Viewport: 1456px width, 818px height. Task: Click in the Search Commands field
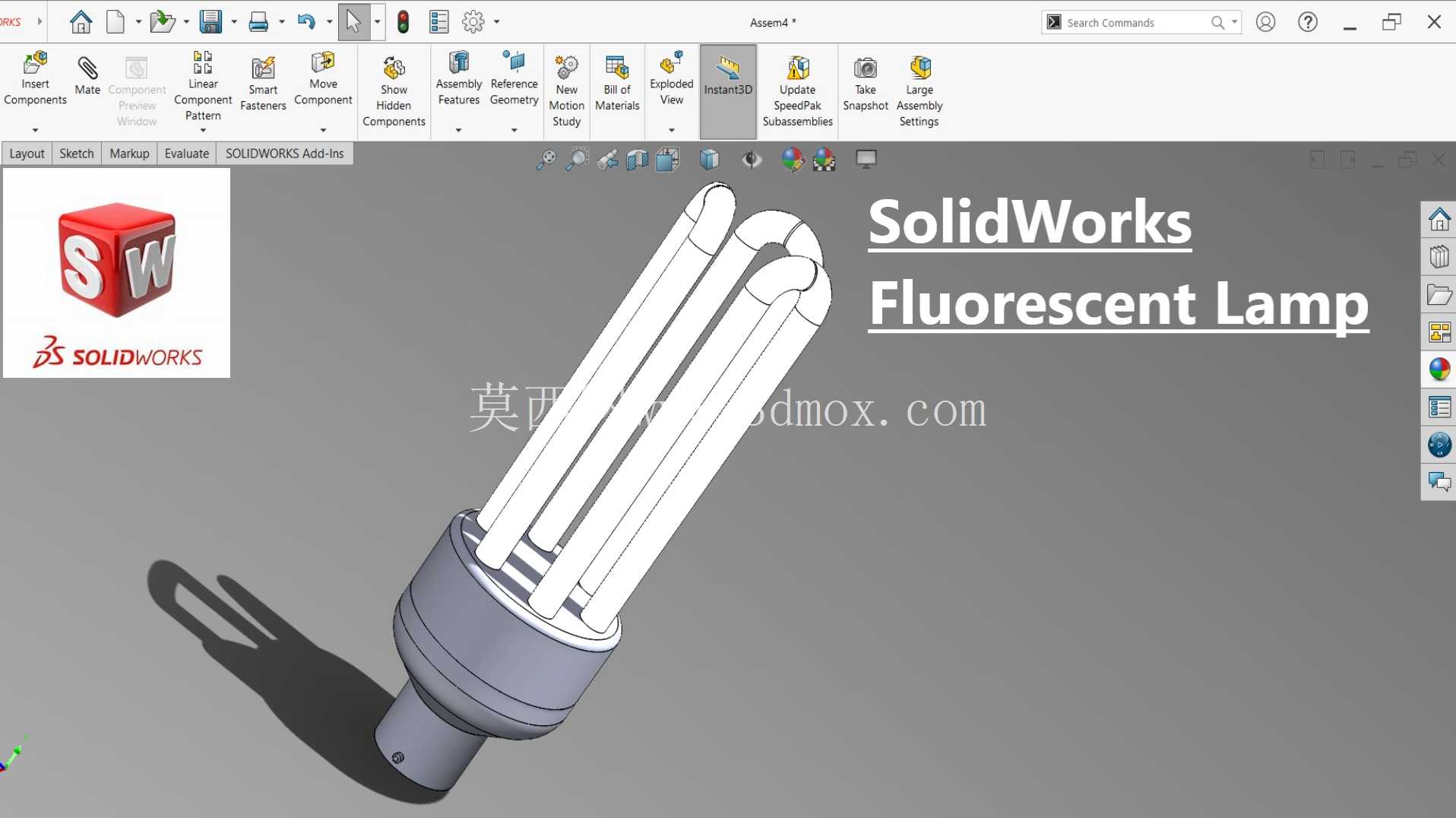[x=1140, y=23]
